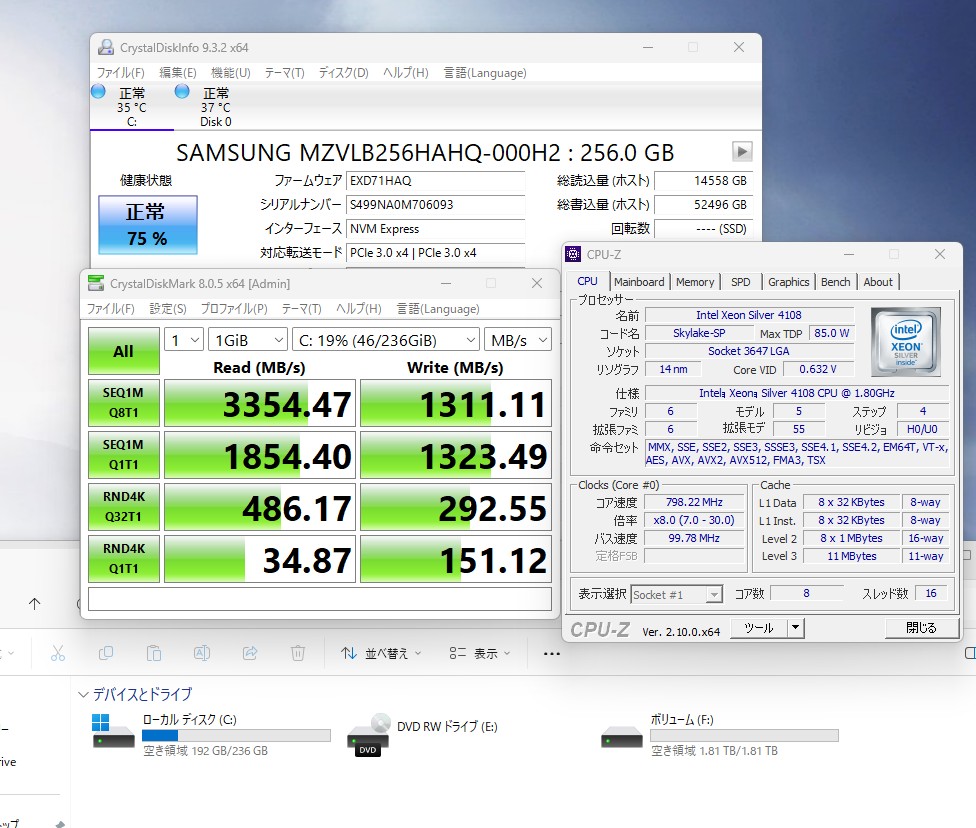Open File menu in CrystalDiskMark
This screenshot has width=976, height=828.
tap(111, 309)
